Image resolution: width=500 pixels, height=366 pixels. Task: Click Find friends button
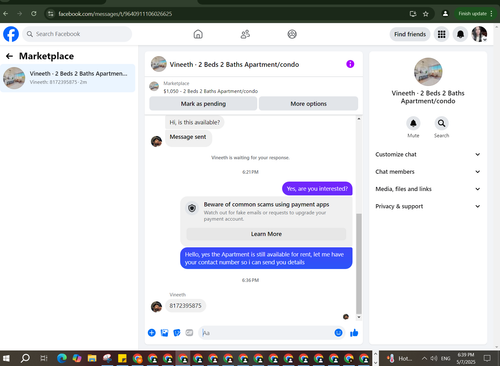(410, 34)
